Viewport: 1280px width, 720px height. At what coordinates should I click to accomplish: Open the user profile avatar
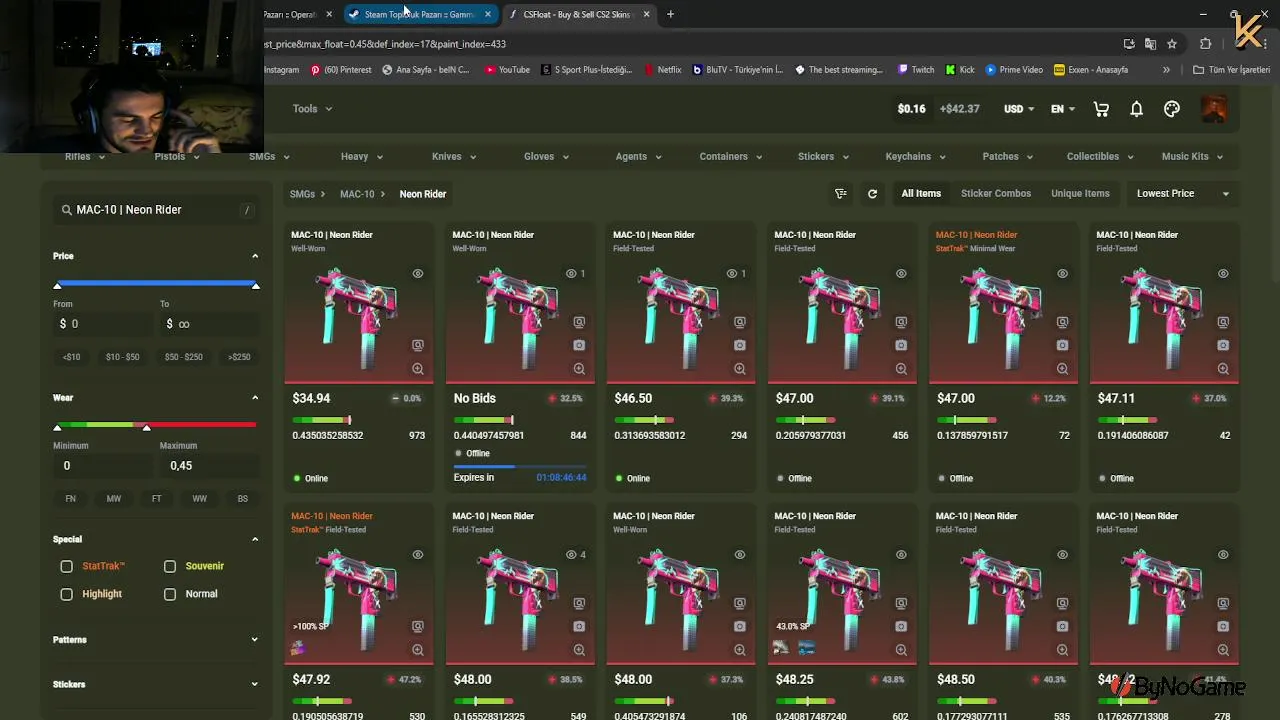(1214, 108)
